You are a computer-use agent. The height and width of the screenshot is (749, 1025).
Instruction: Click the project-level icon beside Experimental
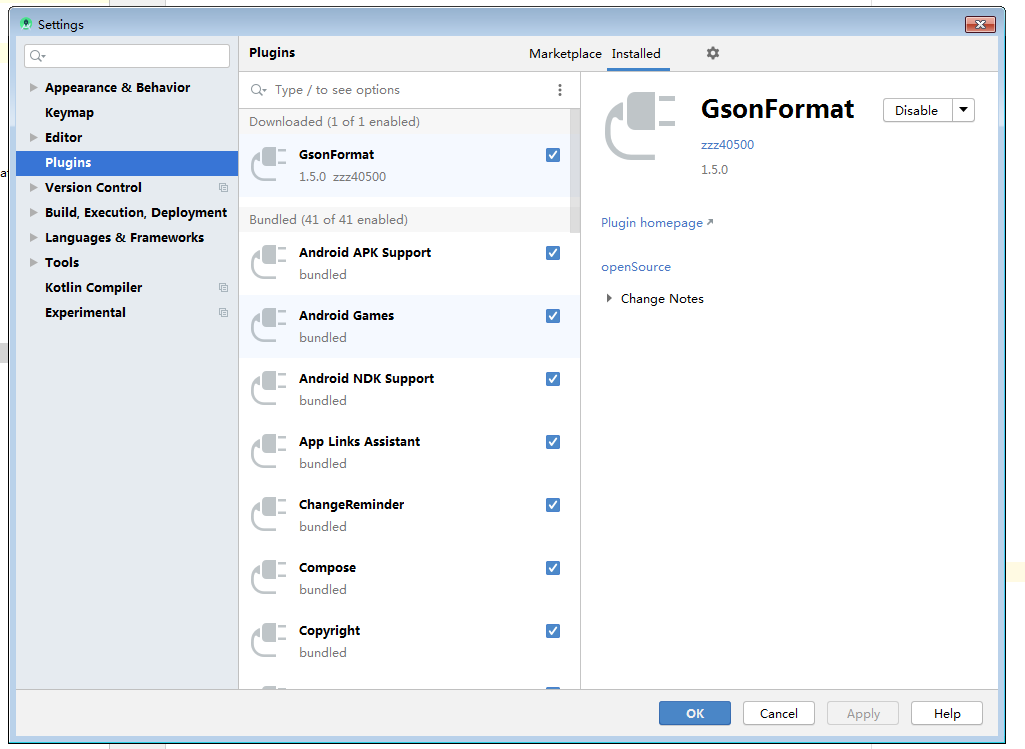[x=224, y=312]
